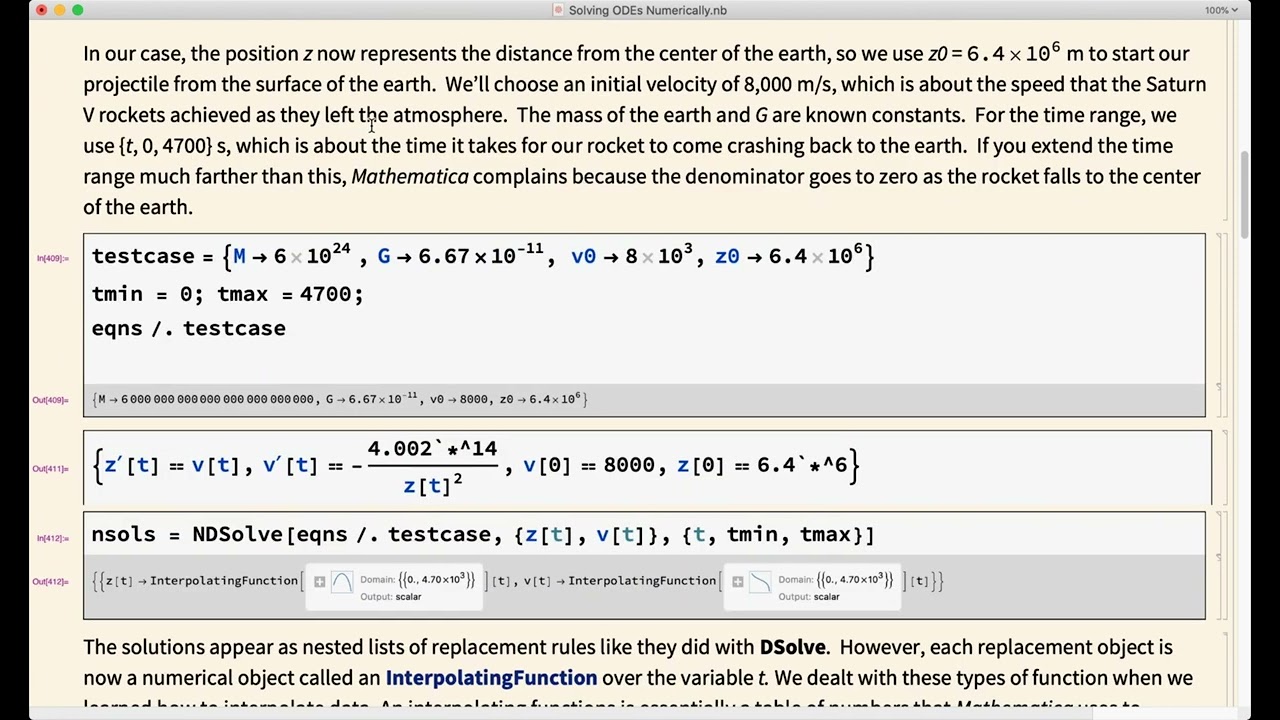The image size is (1280, 720).
Task: Minimize the notebook with the yellow button
Action: point(59,10)
